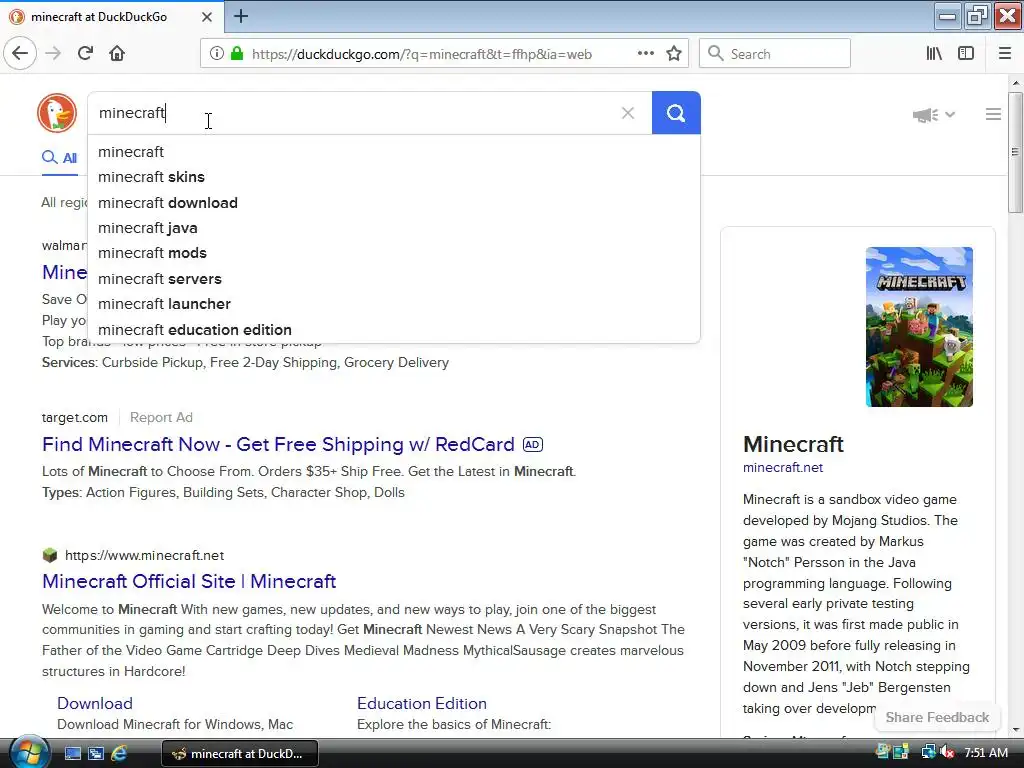Viewport: 1024px width, 768px height.
Task: Open 'Find Minecraft Now' Target ad link
Action: [278, 445]
